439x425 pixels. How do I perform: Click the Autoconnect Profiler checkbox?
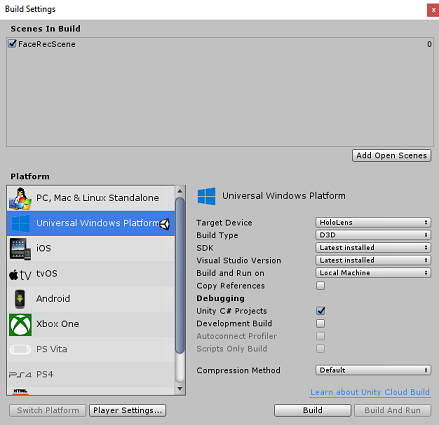coord(320,336)
